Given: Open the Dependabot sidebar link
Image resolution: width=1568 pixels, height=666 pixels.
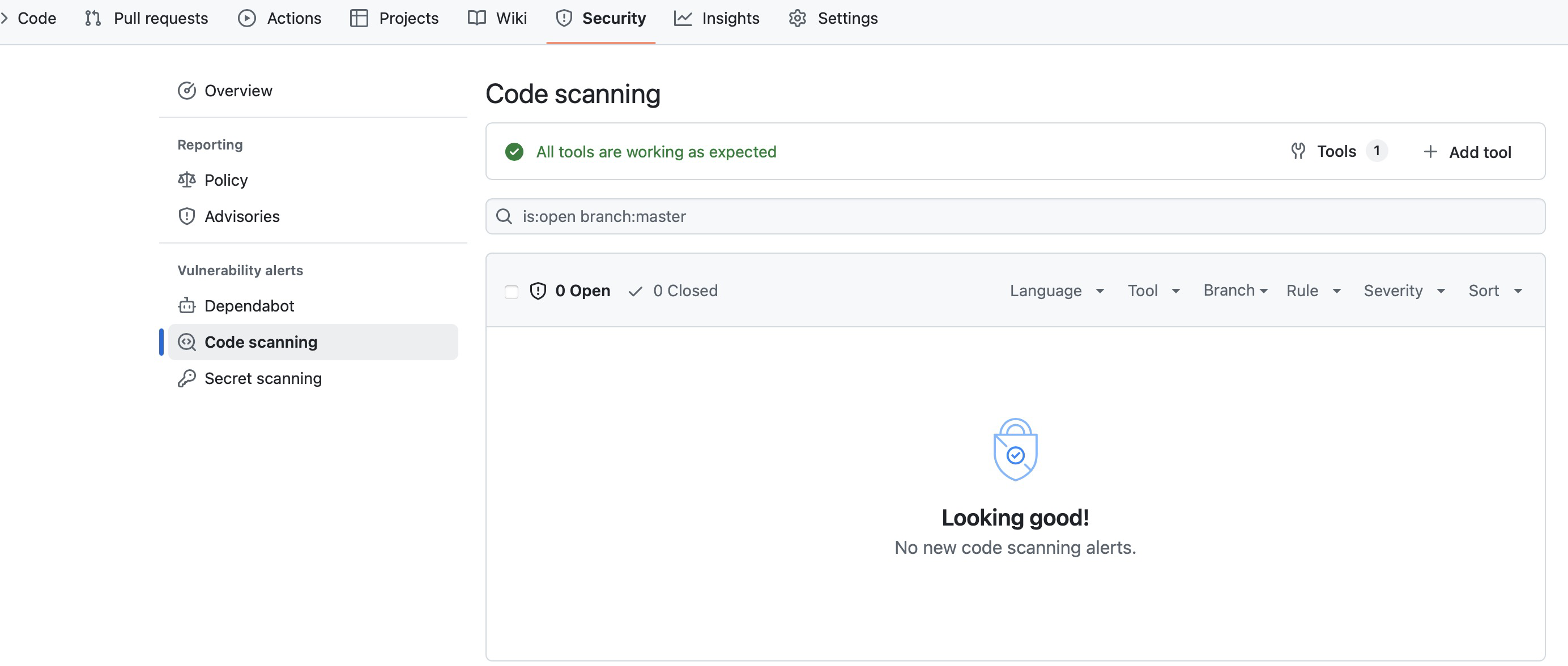Looking at the screenshot, I should (x=313, y=306).
